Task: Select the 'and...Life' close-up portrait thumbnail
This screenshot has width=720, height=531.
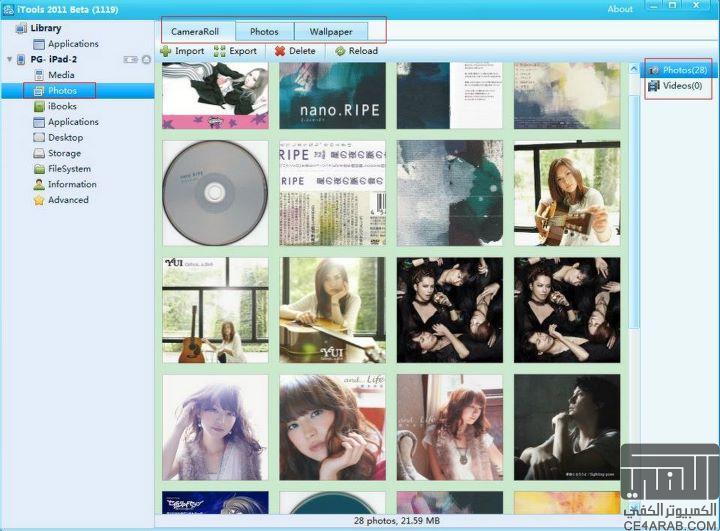Action: (332, 428)
